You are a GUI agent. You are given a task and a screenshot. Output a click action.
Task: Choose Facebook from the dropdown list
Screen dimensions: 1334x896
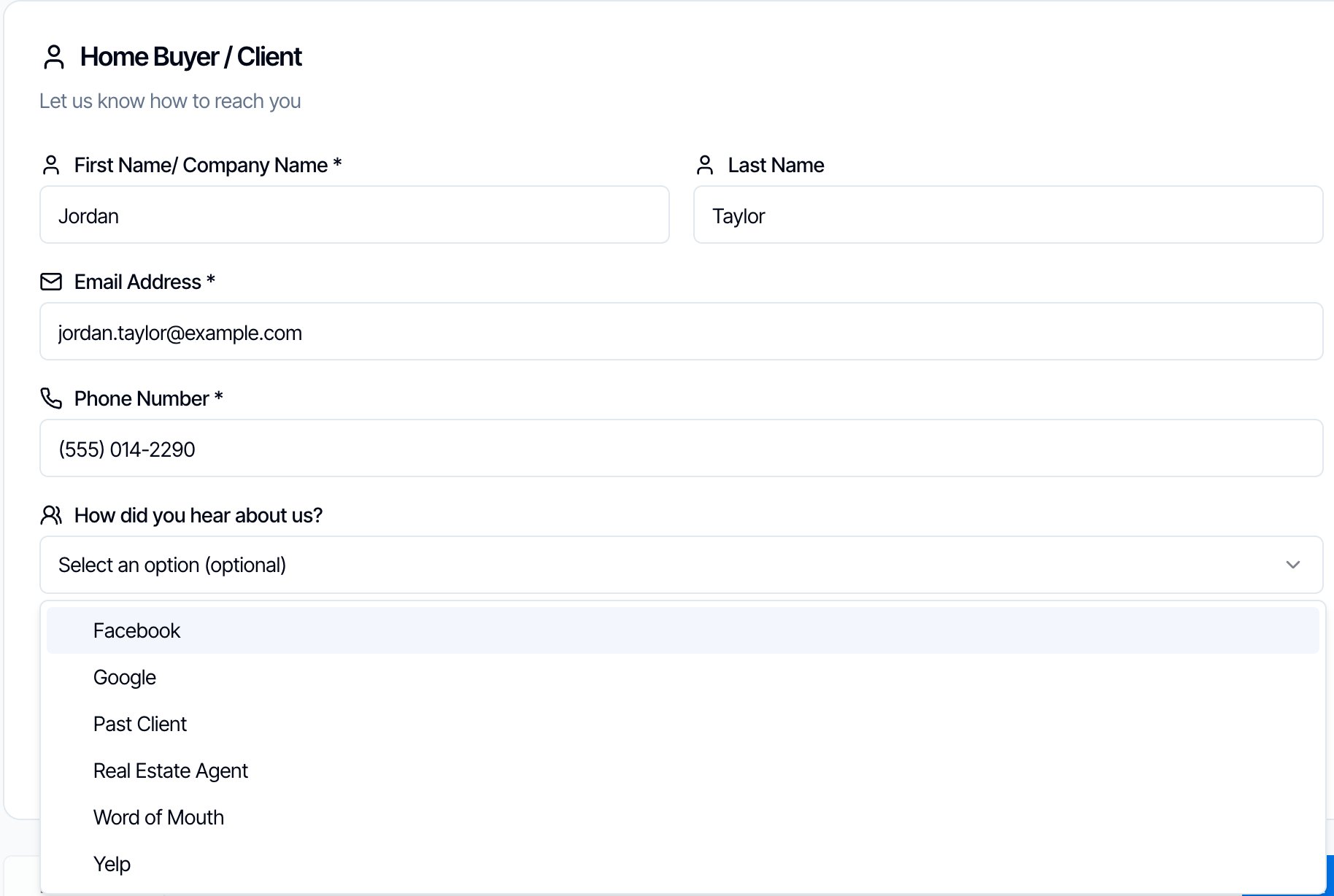coord(682,630)
